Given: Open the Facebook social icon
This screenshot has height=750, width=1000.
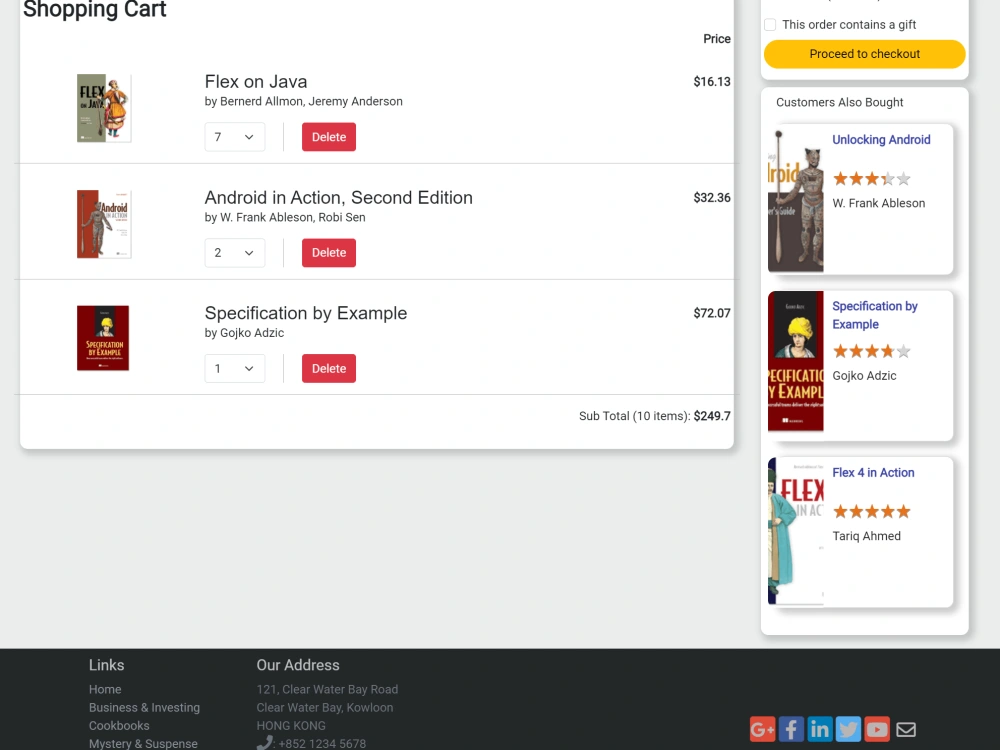Looking at the screenshot, I should (x=791, y=729).
